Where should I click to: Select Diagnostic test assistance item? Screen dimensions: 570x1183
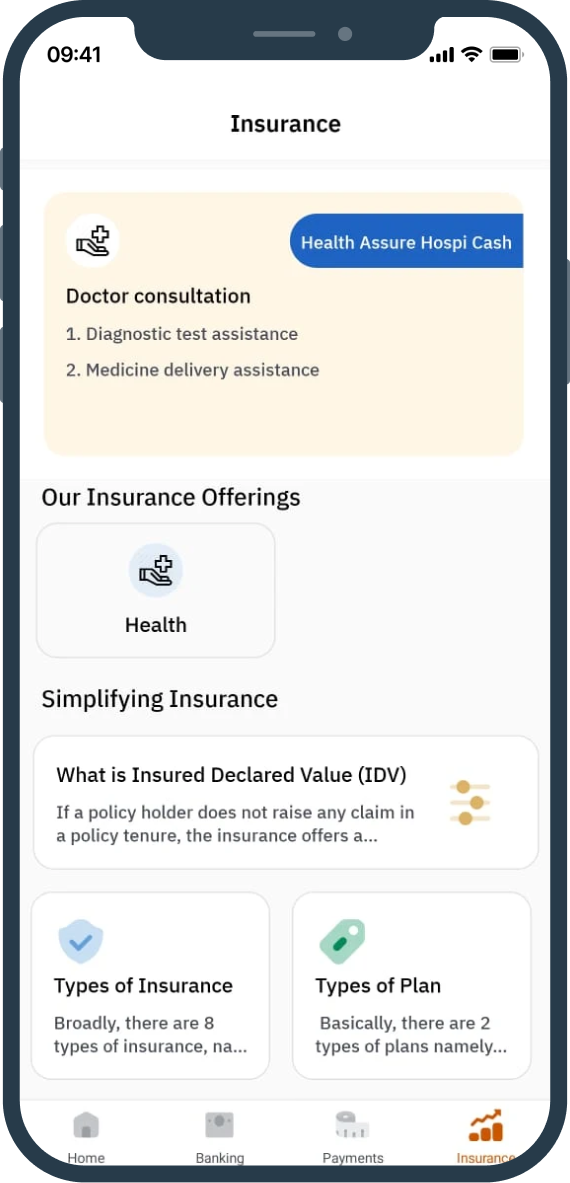pyautogui.click(x=182, y=333)
